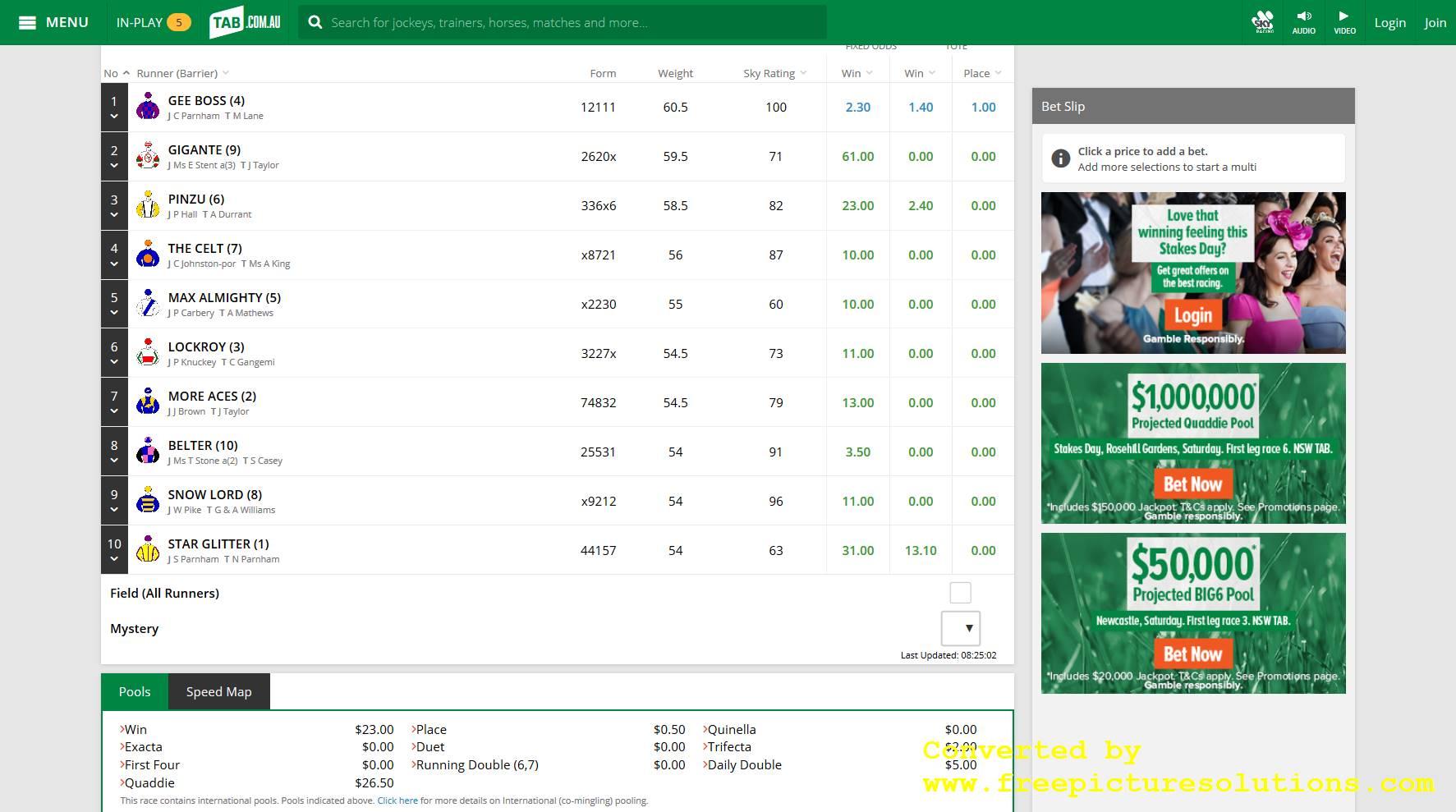Sort by Runner (Barrier) column
Screen dimensions: 1456x812
[182, 73]
